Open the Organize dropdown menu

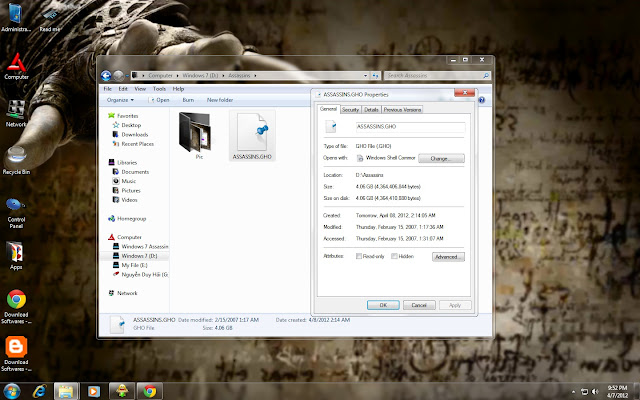[120, 100]
